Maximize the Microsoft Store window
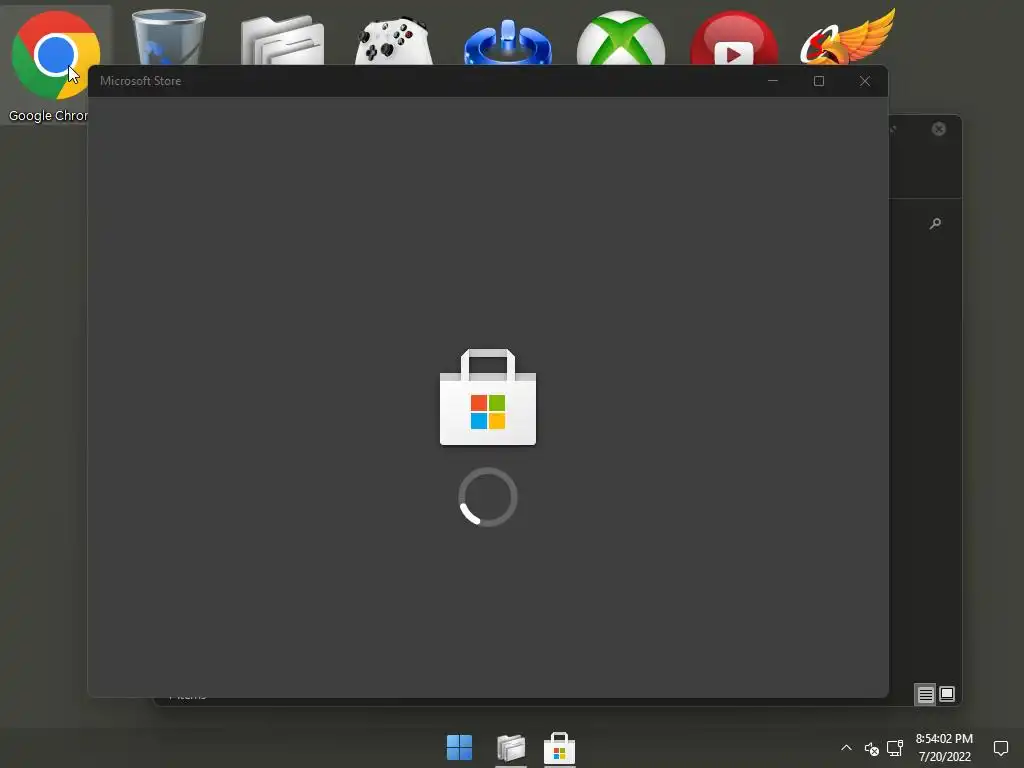This screenshot has height=768, width=1024. (819, 81)
